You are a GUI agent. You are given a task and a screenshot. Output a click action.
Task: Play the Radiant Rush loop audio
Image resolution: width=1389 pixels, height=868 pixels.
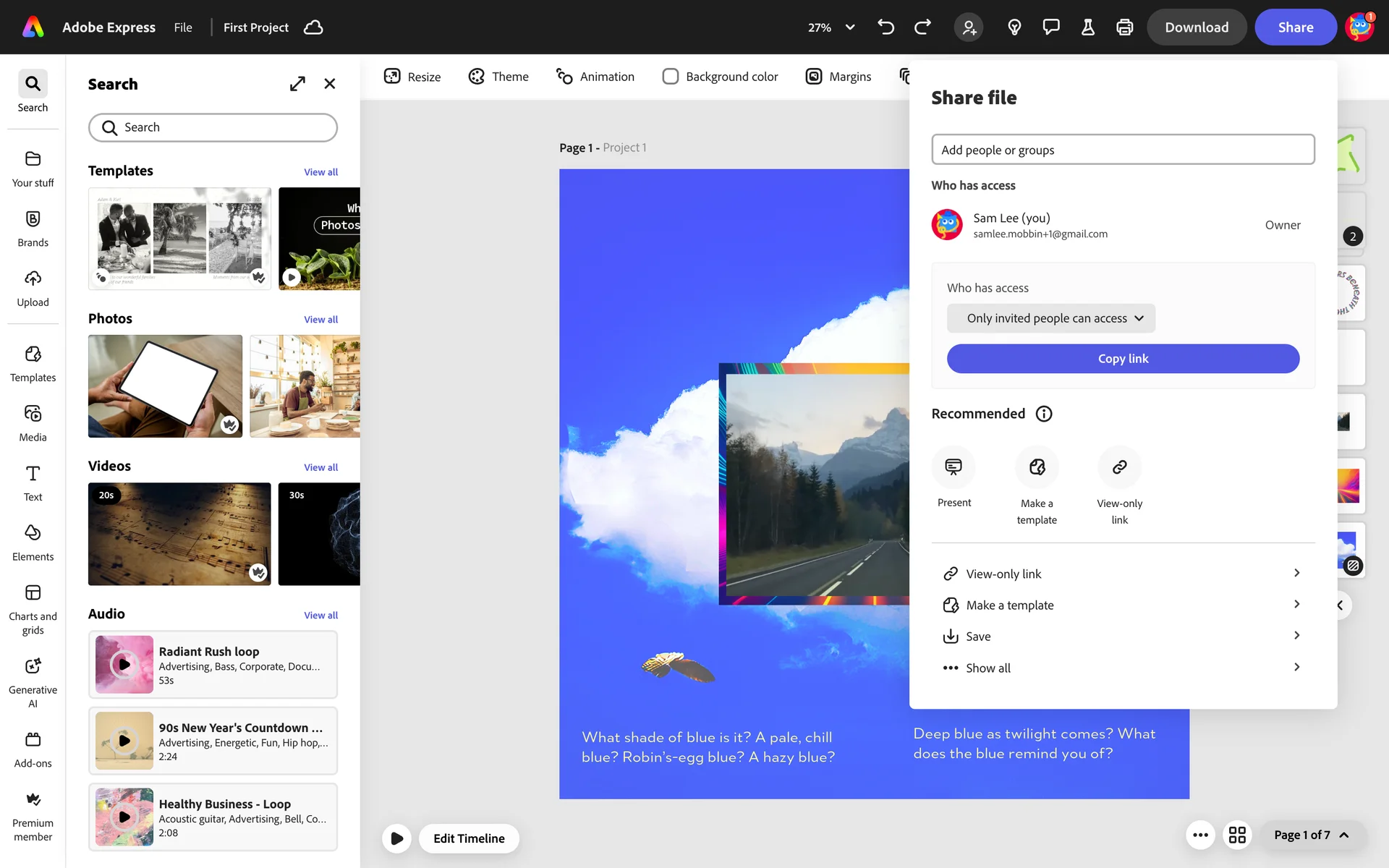[124, 664]
